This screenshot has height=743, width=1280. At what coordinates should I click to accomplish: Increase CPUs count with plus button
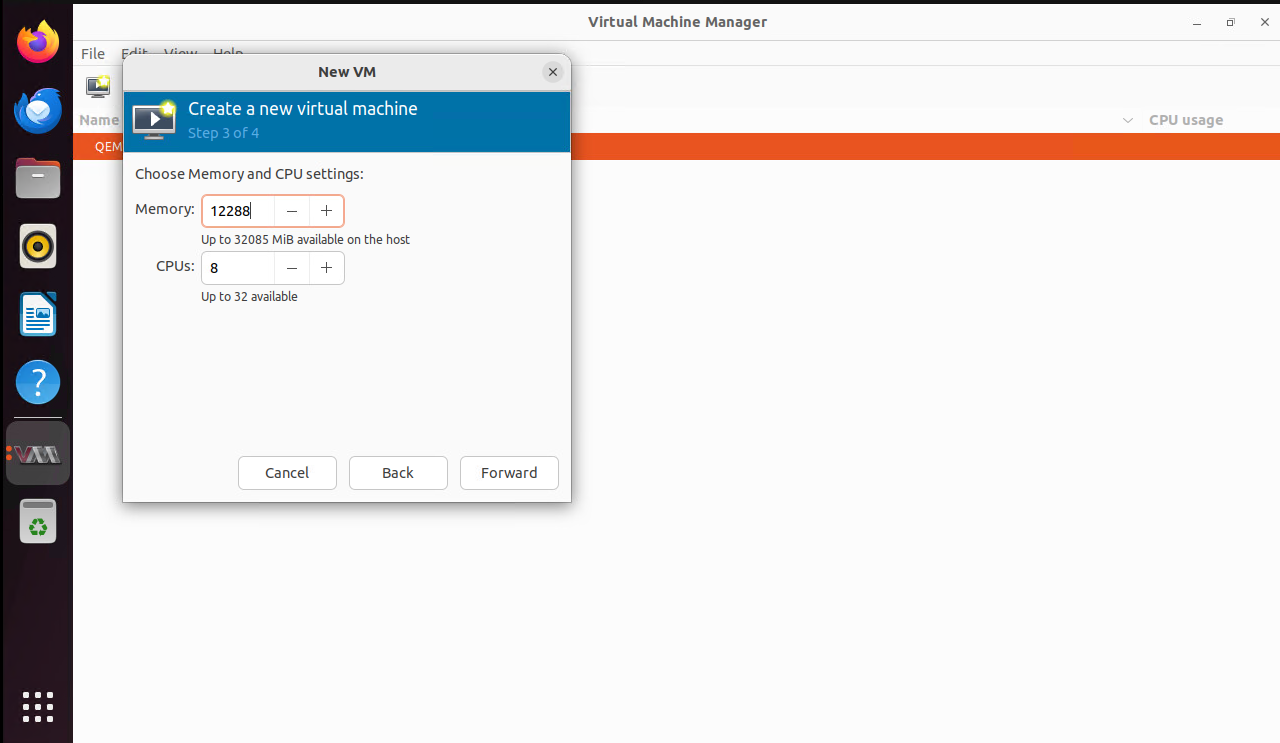pos(326,268)
